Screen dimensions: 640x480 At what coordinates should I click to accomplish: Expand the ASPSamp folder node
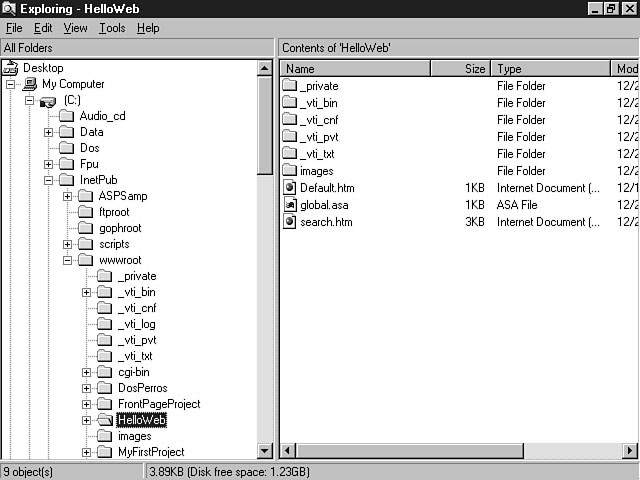click(x=68, y=196)
